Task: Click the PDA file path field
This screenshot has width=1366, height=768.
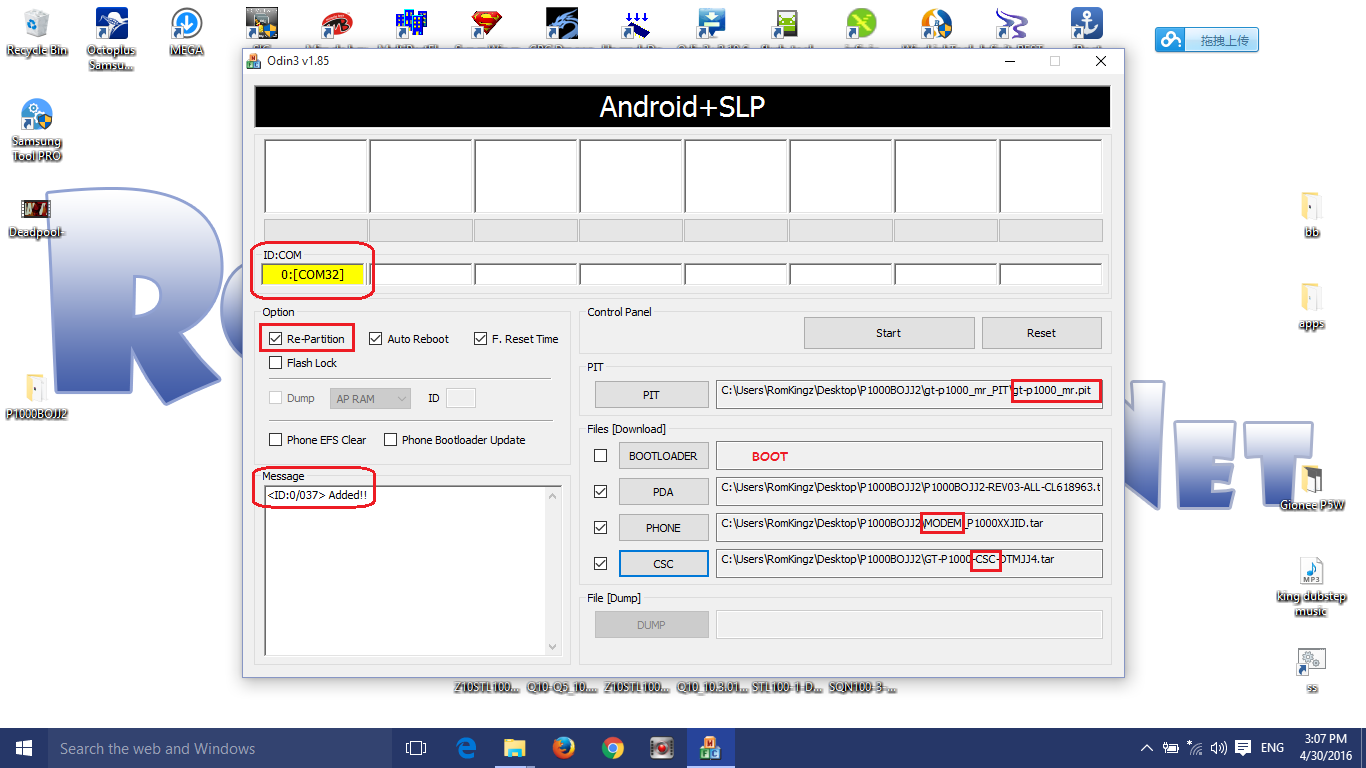Action: click(909, 492)
